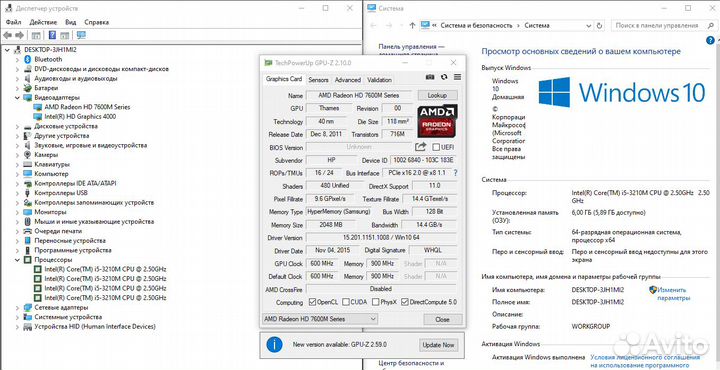The image size is (720, 370).
Task: Click the BIOS export share icon in GPU-Z
Action: 421,147
